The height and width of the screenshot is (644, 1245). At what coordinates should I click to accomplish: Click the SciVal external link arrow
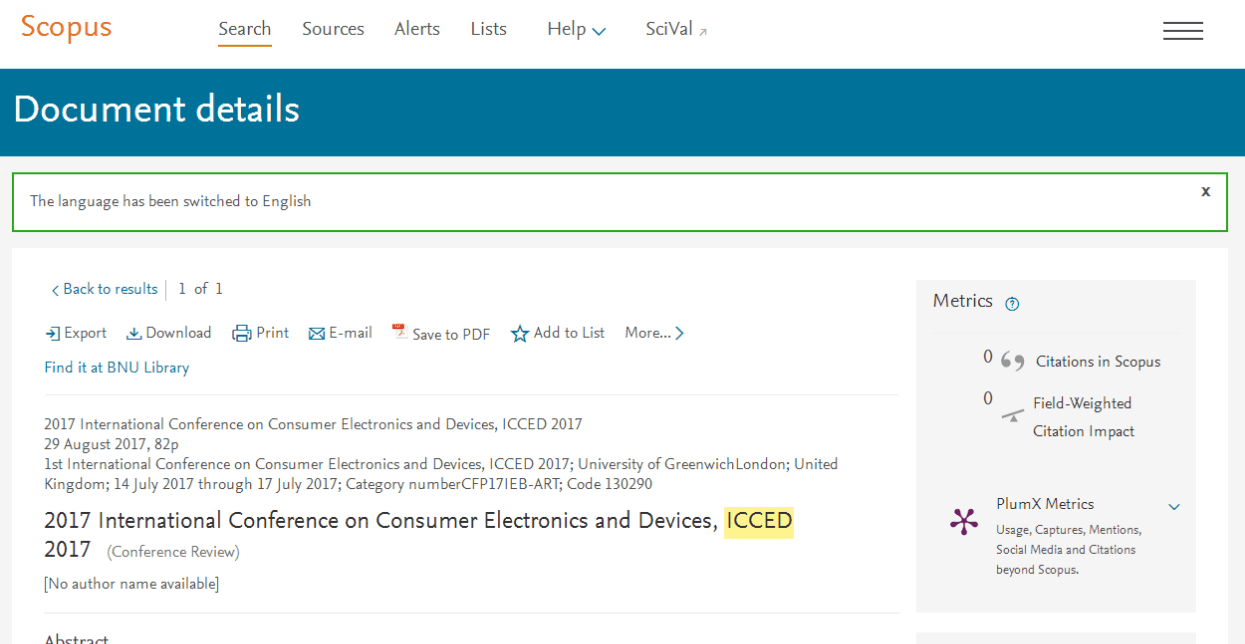[703, 33]
